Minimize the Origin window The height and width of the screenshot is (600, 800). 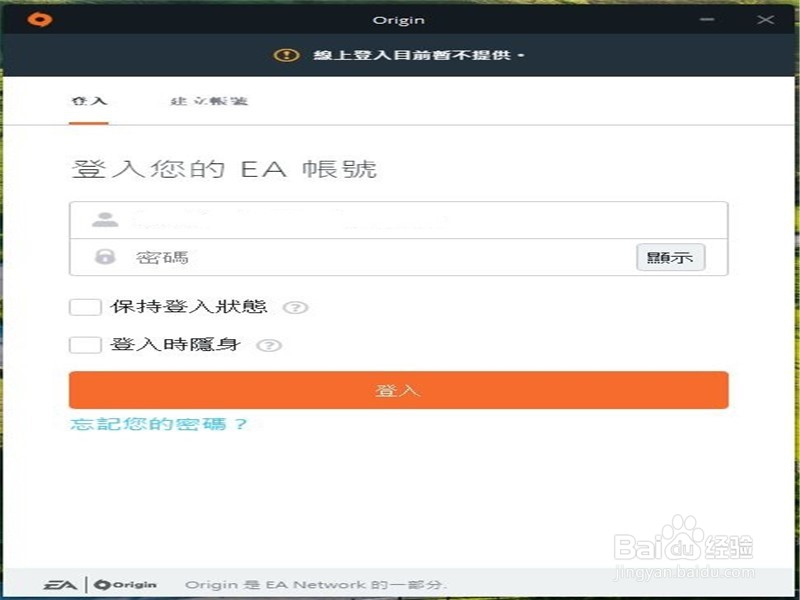pos(707,19)
